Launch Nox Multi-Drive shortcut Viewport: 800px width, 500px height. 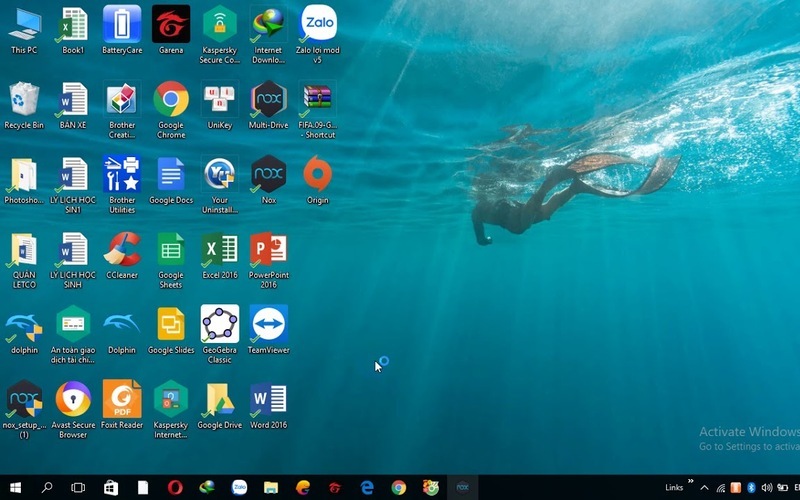click(x=268, y=105)
